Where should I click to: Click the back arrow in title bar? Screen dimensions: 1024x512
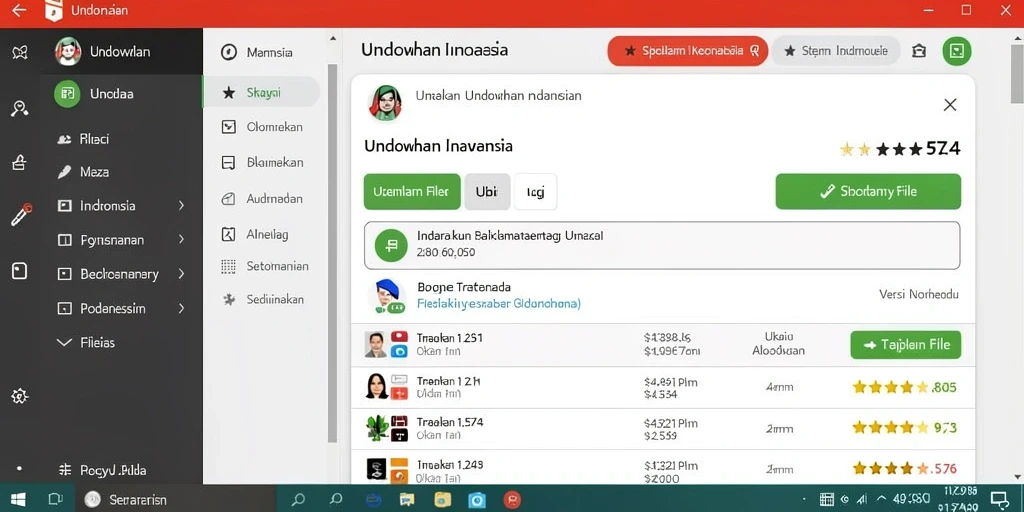[20, 10]
